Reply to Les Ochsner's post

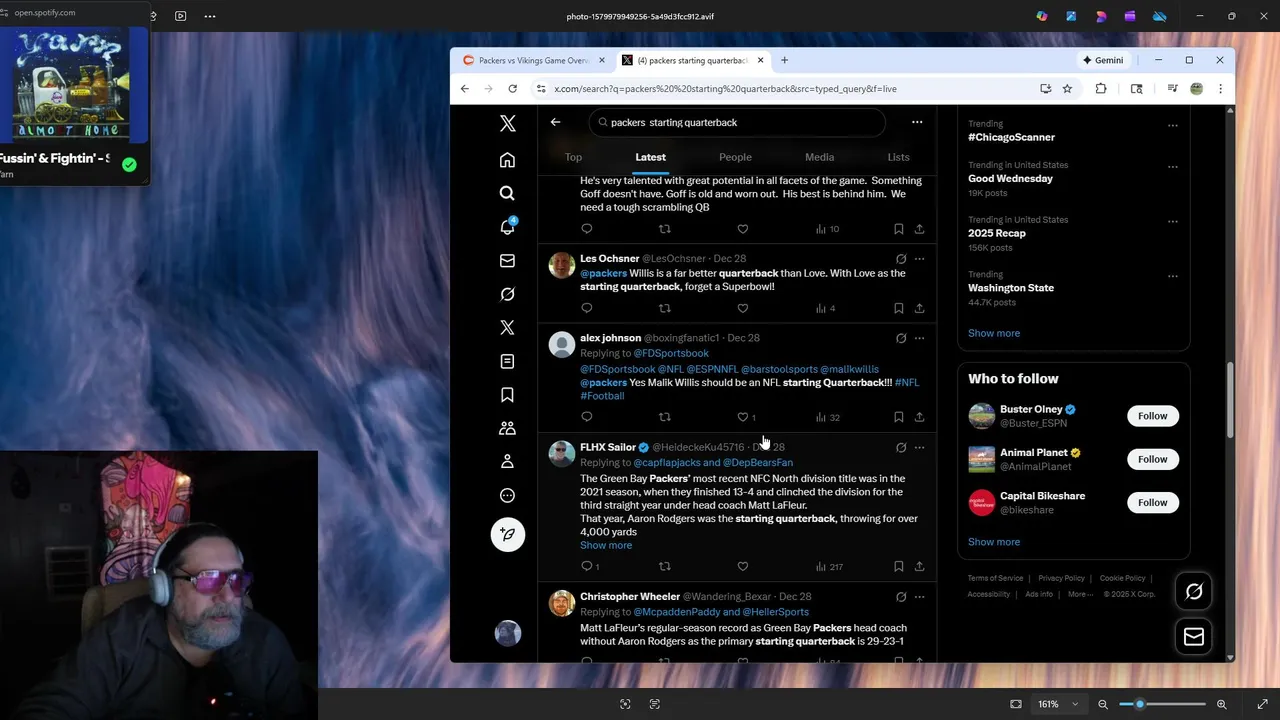point(587,308)
